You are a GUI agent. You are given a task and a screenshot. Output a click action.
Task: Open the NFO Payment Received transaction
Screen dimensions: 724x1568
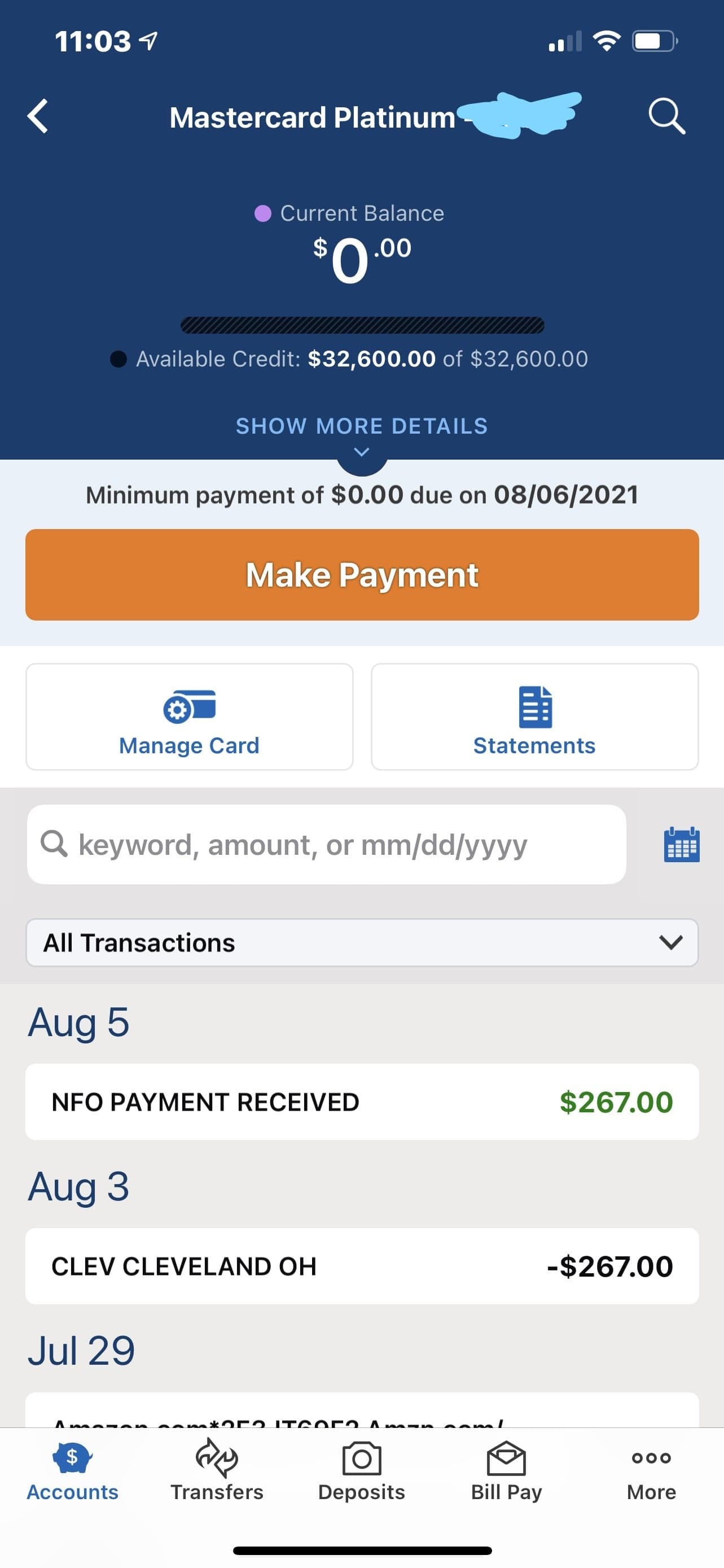(362, 1102)
